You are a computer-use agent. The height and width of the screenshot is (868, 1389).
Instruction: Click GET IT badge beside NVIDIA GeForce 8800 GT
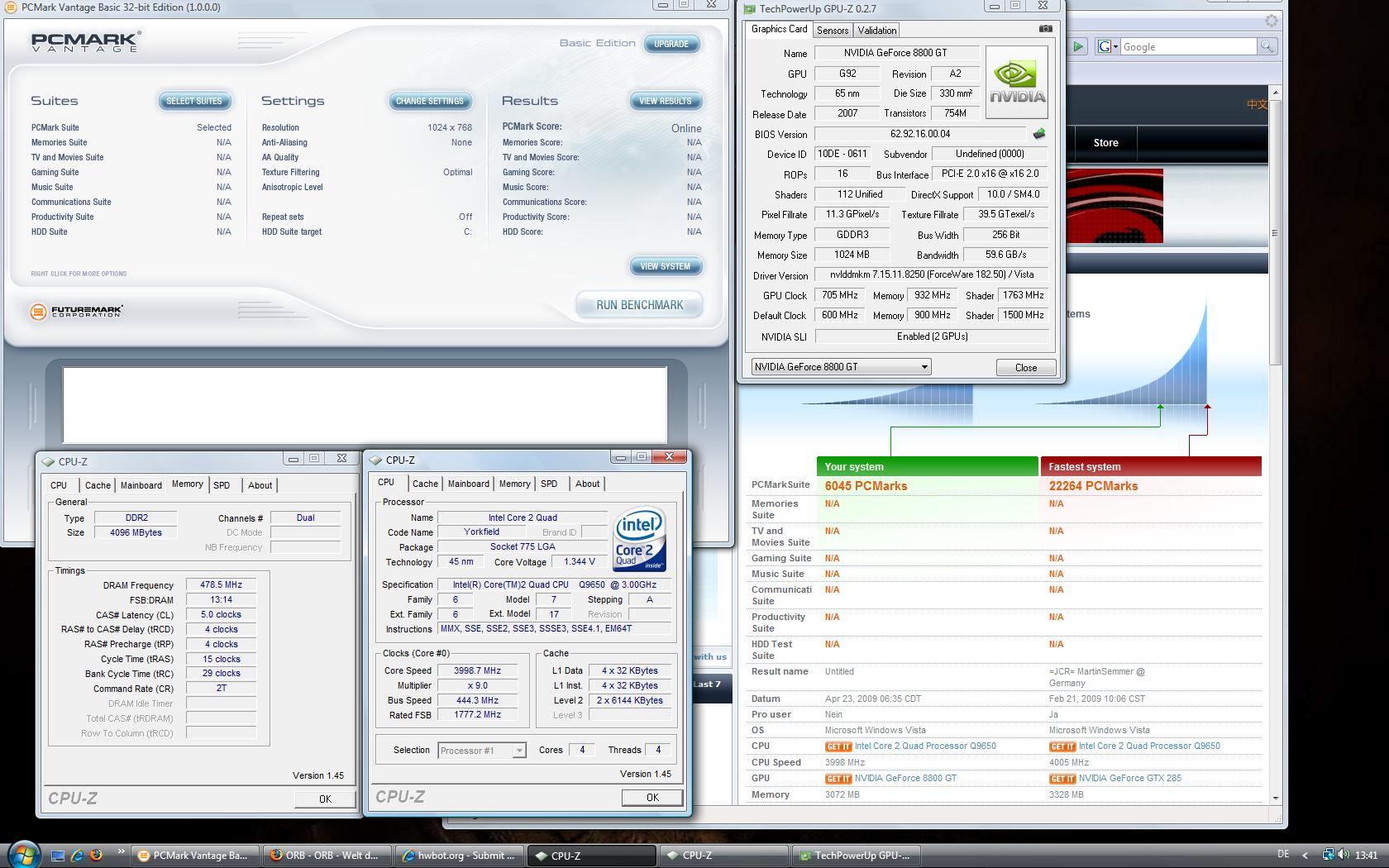[838, 779]
